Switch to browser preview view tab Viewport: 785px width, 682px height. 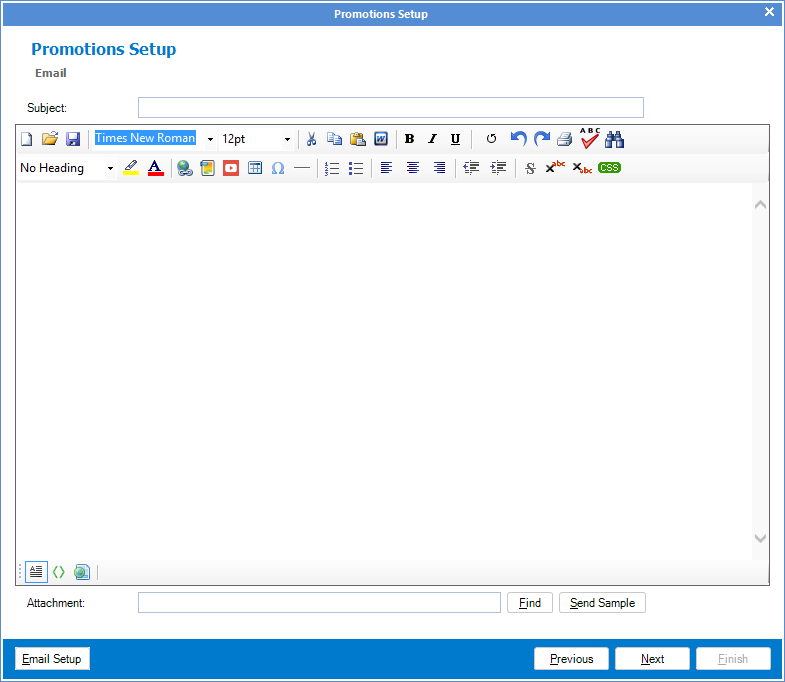81,572
